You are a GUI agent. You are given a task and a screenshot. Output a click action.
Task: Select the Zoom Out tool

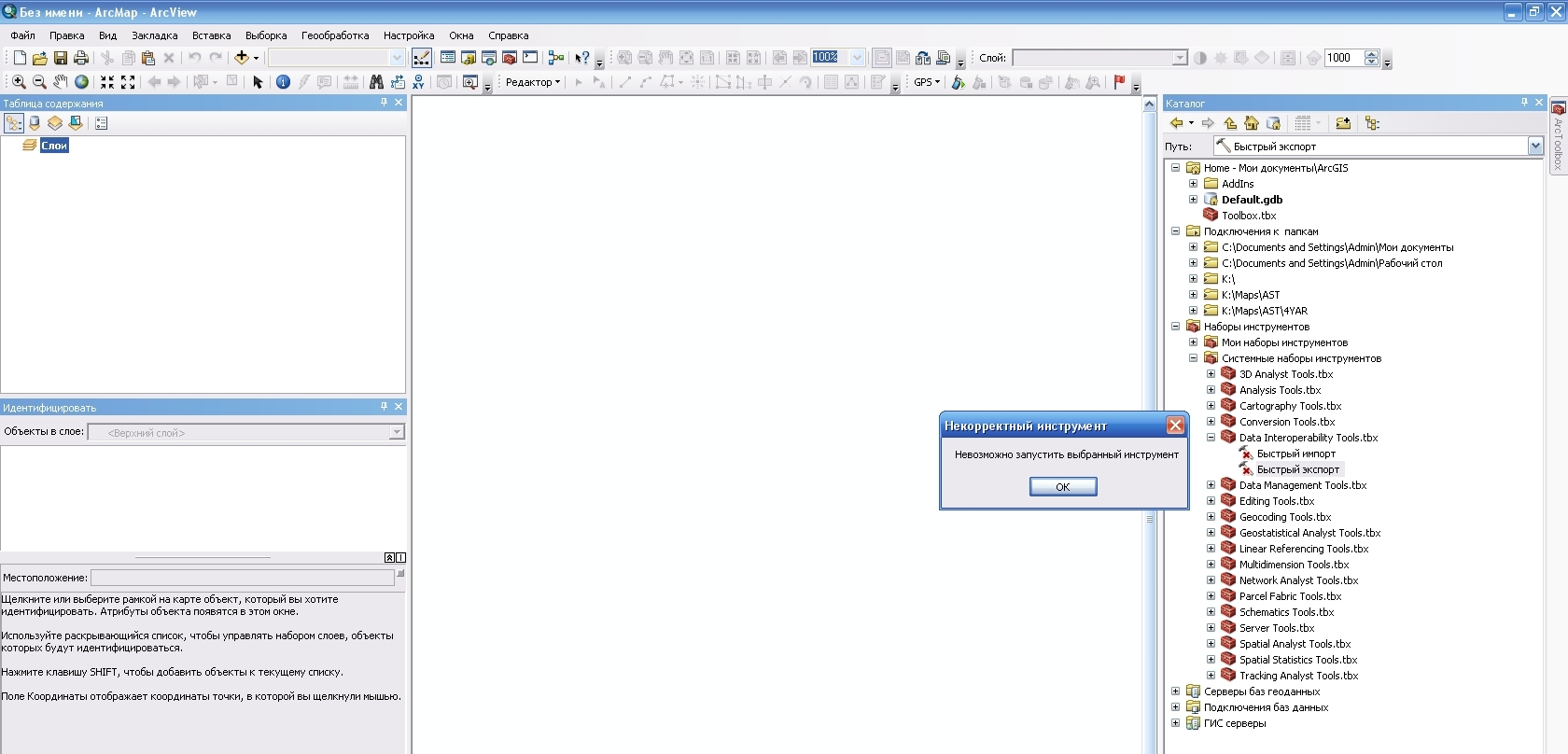tap(39, 82)
